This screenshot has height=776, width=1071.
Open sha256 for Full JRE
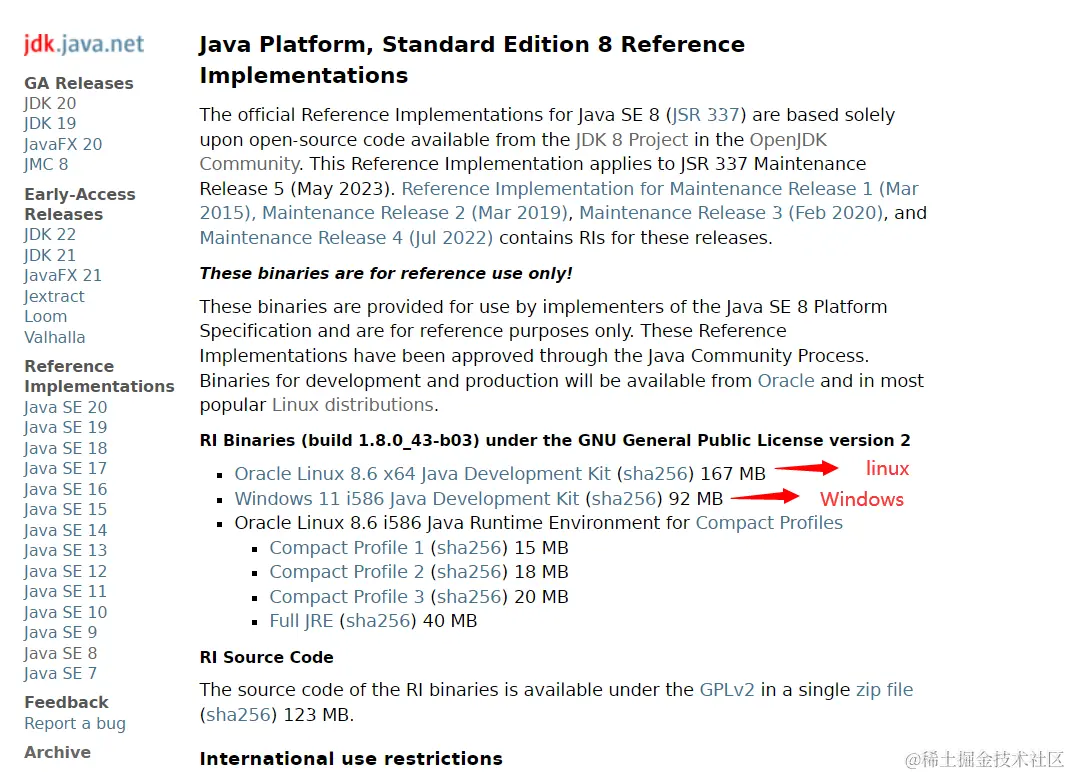[x=378, y=621]
